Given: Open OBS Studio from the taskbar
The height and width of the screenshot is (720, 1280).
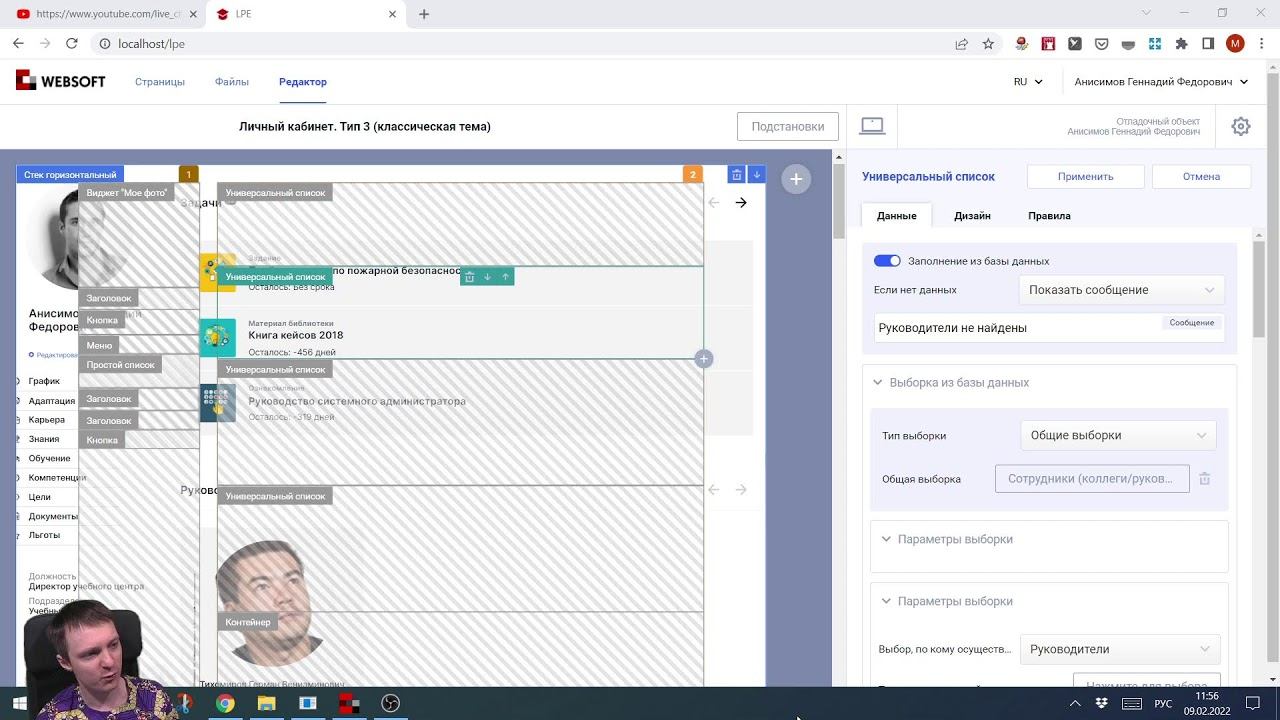Looking at the screenshot, I should (390, 704).
